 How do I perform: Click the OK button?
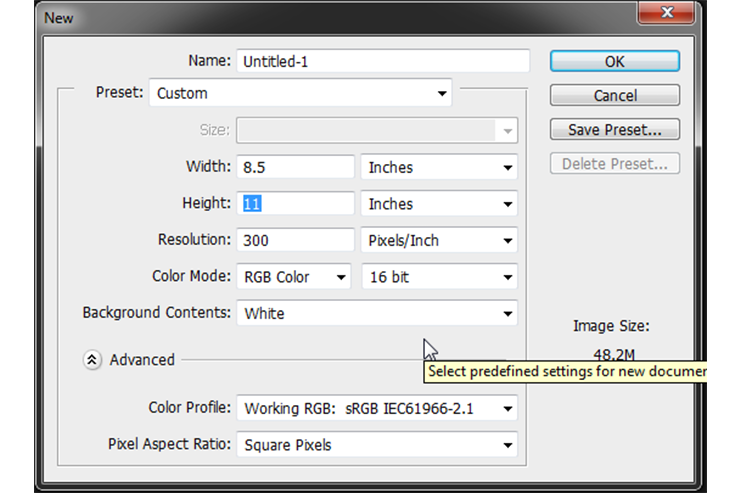click(x=614, y=61)
